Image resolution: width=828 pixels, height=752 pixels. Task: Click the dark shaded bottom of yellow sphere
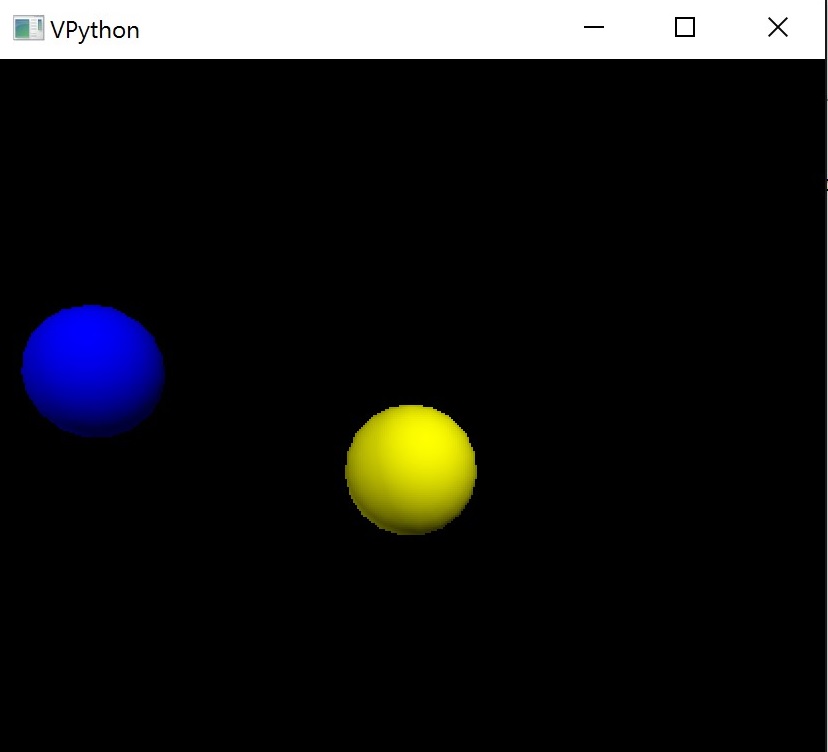click(x=411, y=524)
